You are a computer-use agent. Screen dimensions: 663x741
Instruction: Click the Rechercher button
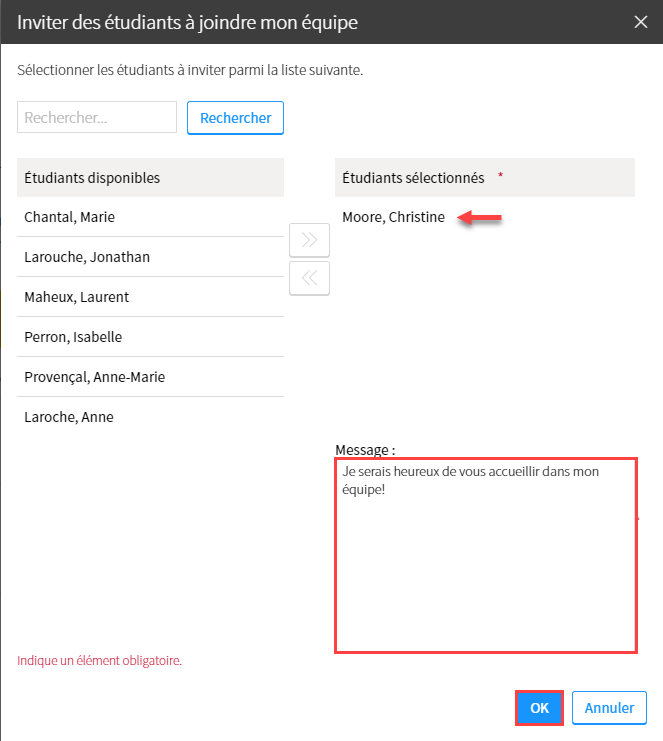click(x=235, y=118)
